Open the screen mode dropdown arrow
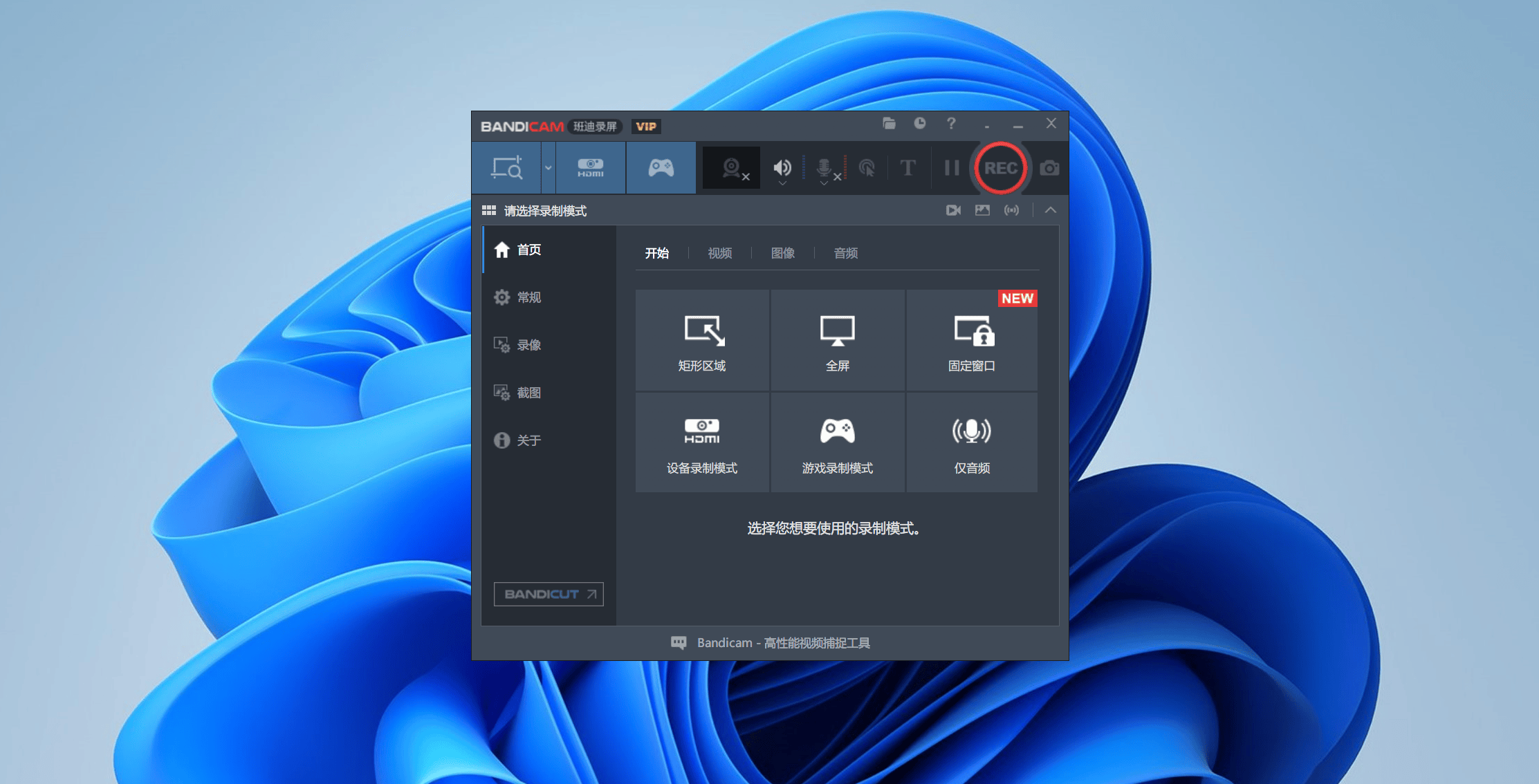Image resolution: width=1539 pixels, height=784 pixels. point(548,168)
